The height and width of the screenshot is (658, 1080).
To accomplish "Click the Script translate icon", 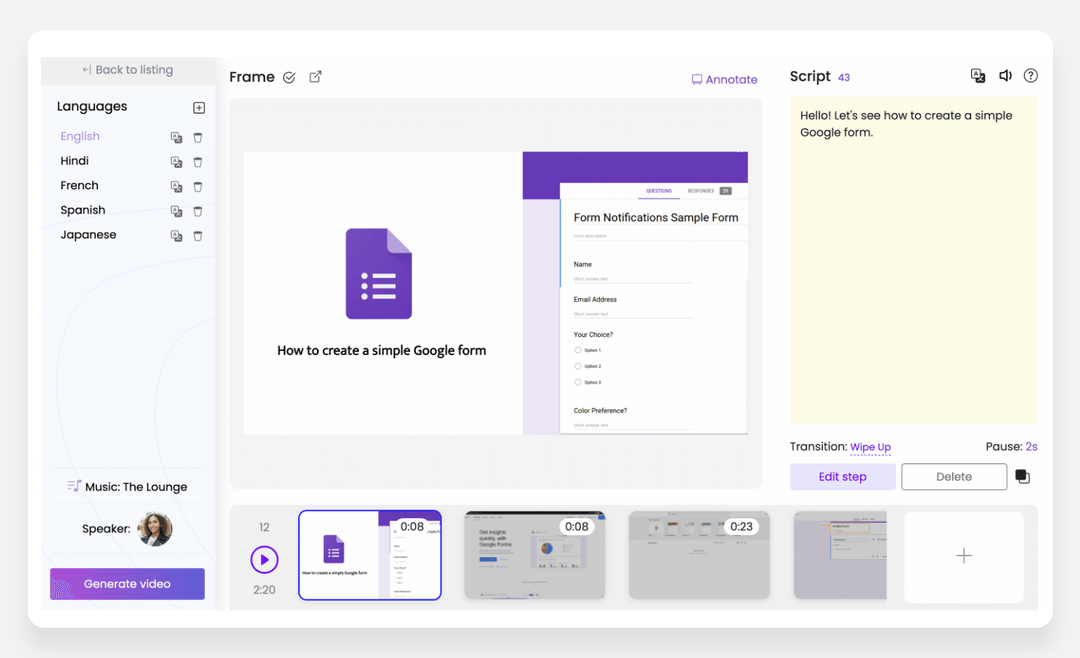I will 977,76.
